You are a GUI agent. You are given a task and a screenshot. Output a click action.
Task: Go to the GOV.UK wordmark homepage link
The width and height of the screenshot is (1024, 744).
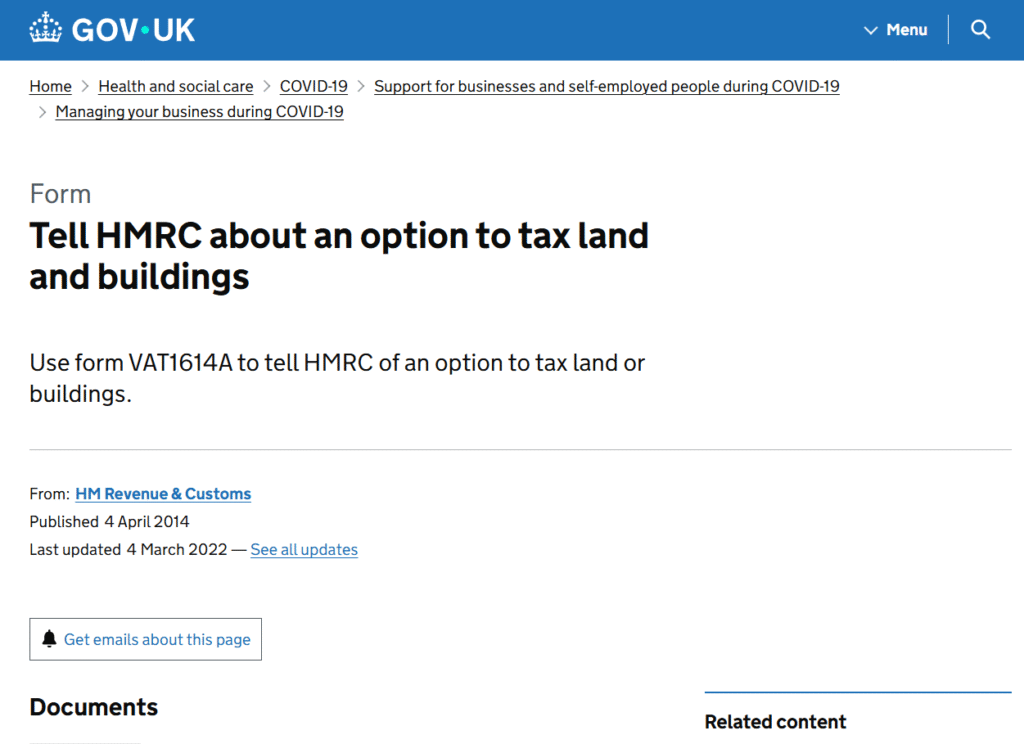133,30
